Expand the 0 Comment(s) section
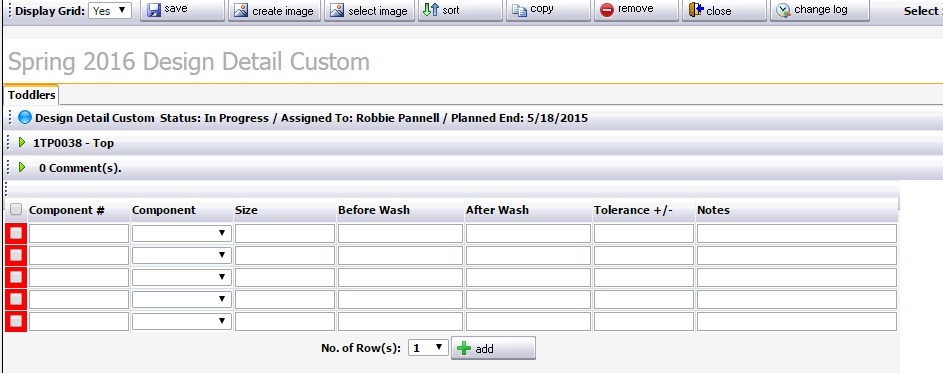This screenshot has width=943, height=373. (x=22, y=167)
